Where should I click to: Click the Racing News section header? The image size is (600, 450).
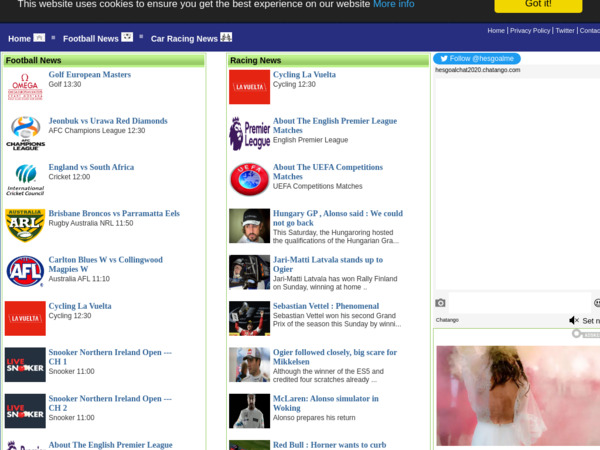point(328,60)
